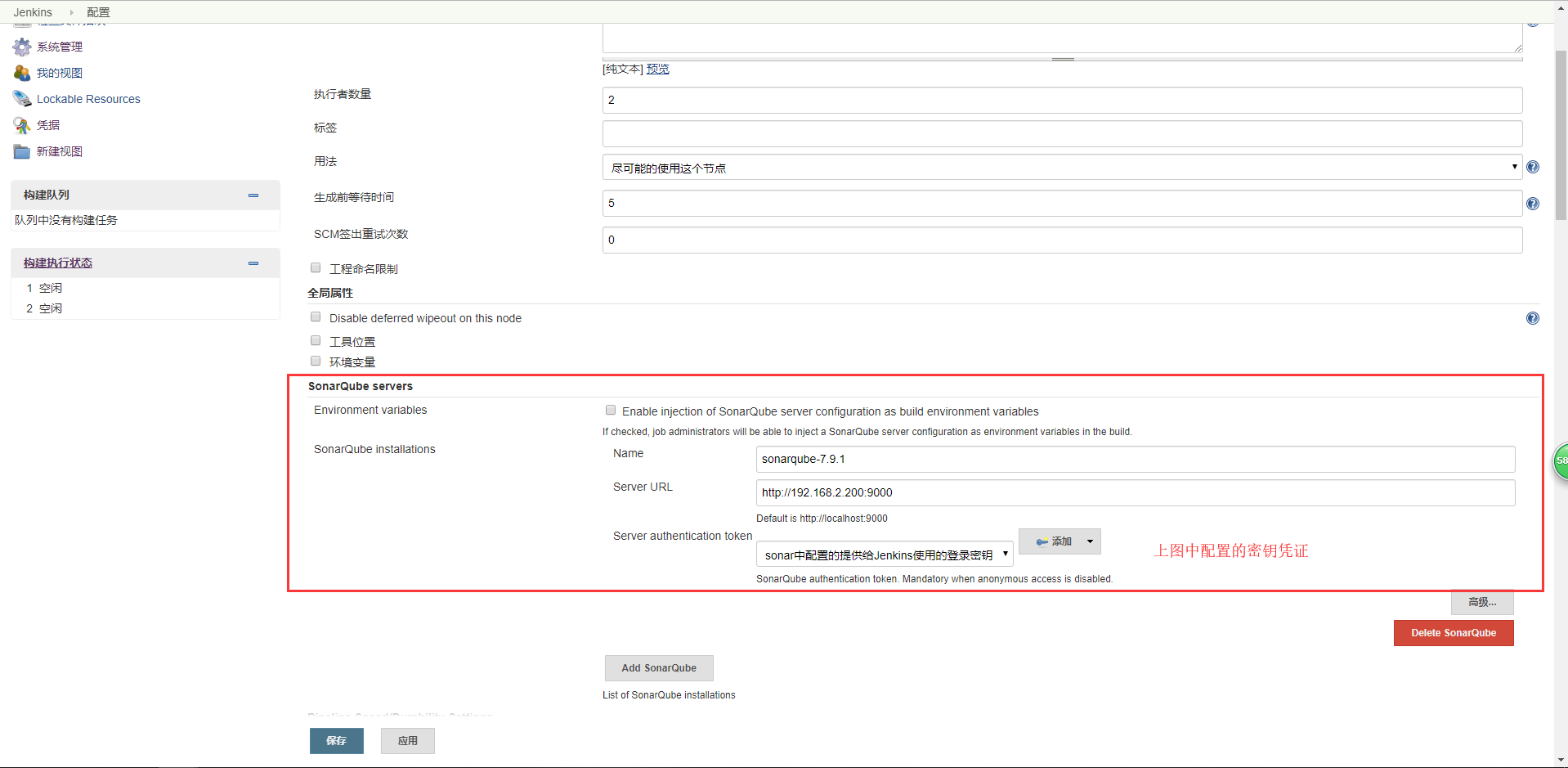Focus the SonarQube Name input field
1568x768 pixels.
1136,459
